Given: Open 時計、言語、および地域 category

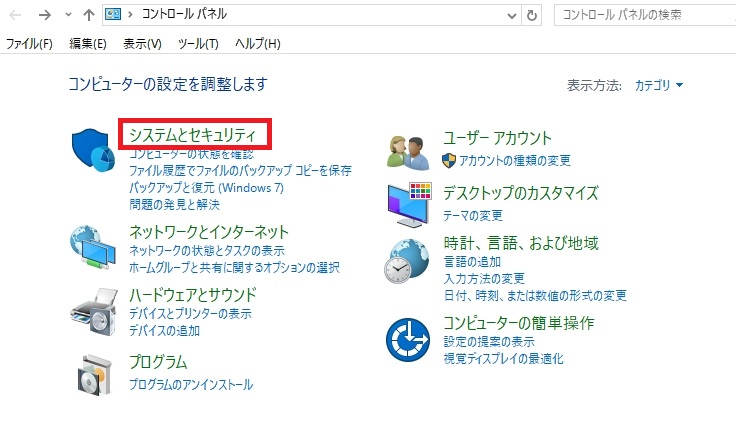Looking at the screenshot, I should click(x=521, y=243).
